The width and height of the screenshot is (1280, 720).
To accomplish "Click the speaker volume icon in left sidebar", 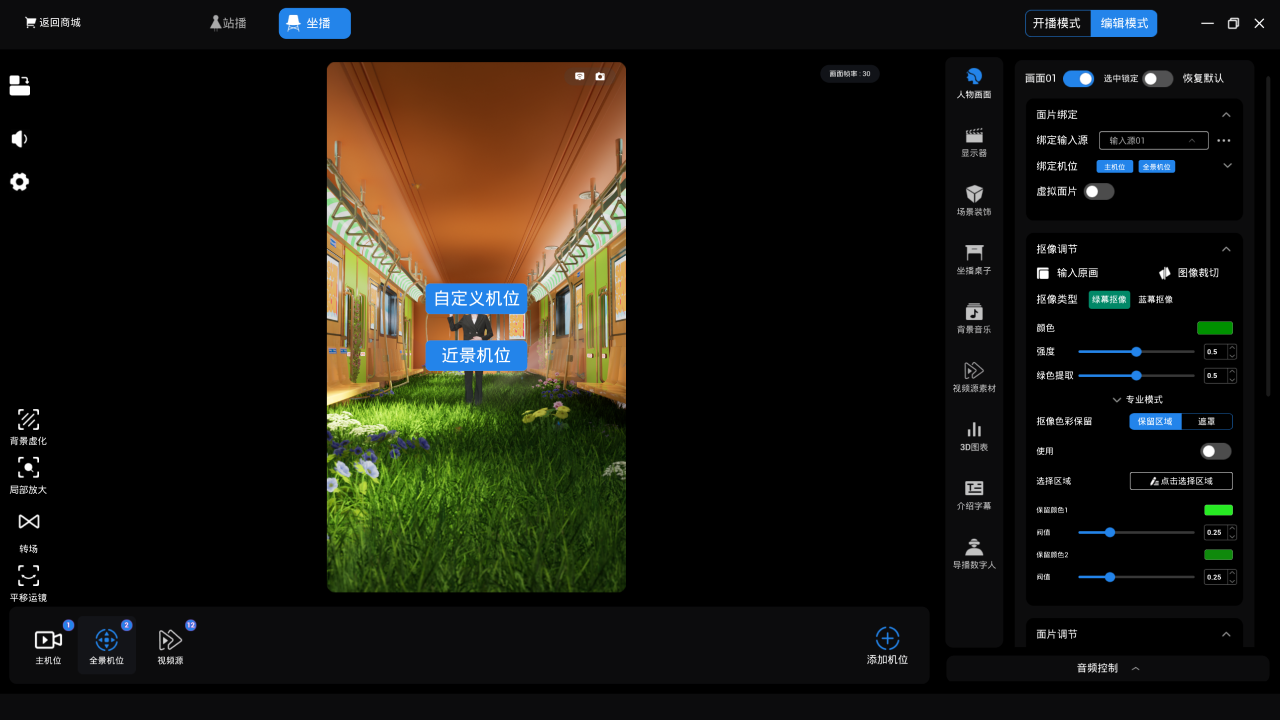I will pyautogui.click(x=19, y=139).
